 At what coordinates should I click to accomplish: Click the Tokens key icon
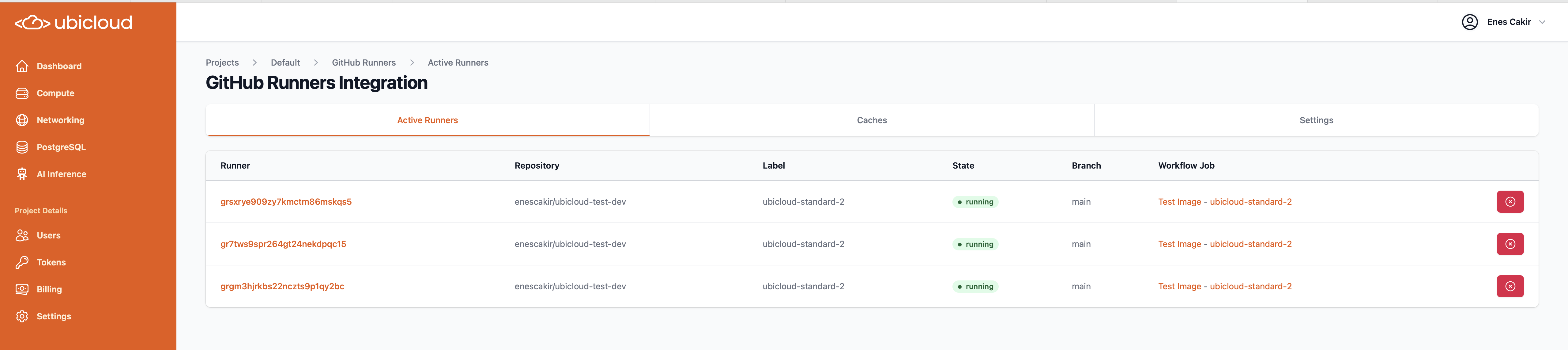22,262
